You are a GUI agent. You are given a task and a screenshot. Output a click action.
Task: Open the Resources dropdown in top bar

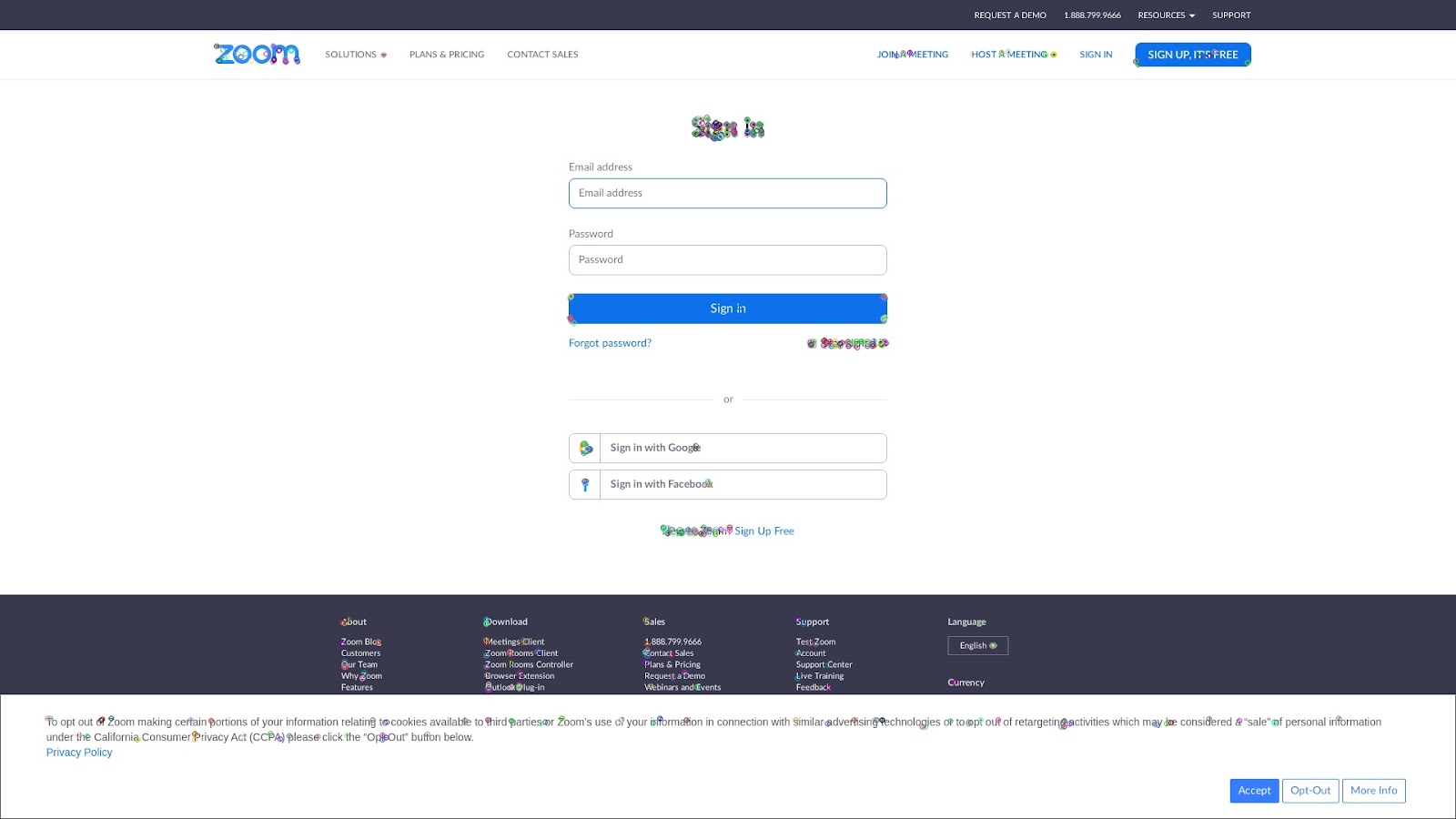click(1166, 15)
